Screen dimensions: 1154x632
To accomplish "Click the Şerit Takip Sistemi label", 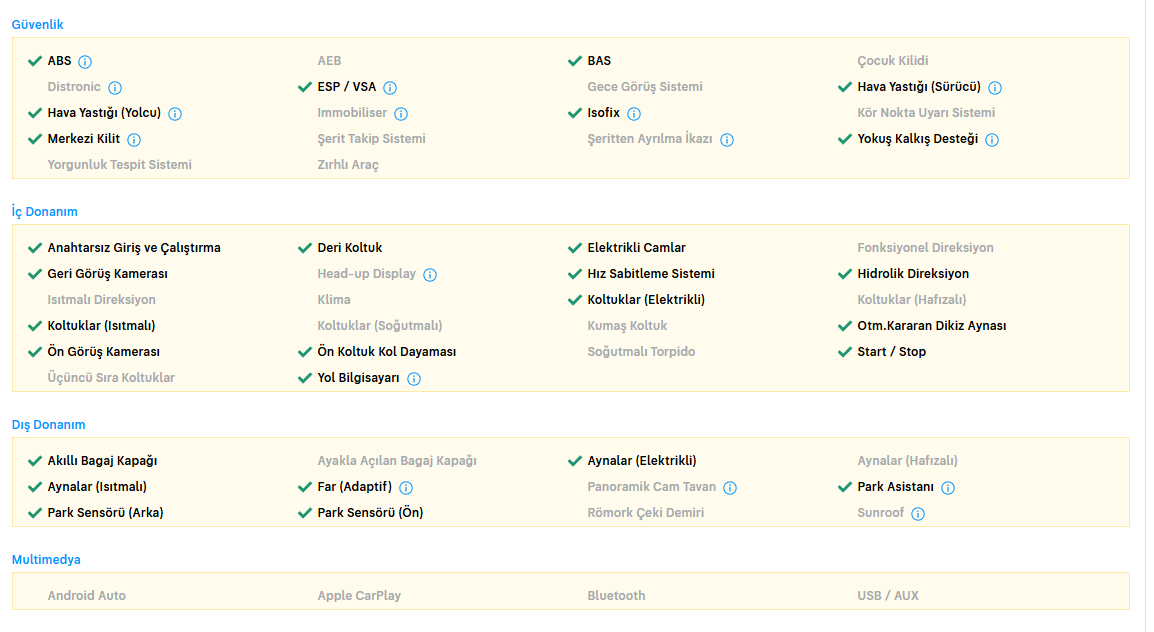I will pyautogui.click(x=372, y=138).
